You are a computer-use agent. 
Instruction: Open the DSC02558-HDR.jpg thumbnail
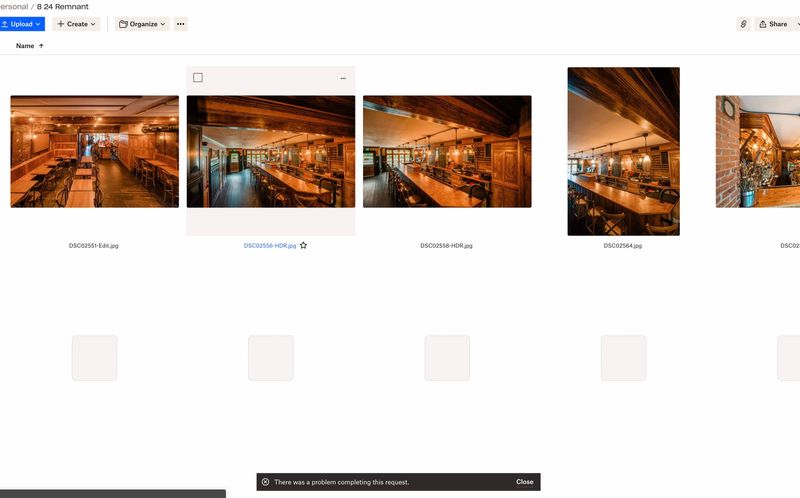pyautogui.click(x=447, y=152)
